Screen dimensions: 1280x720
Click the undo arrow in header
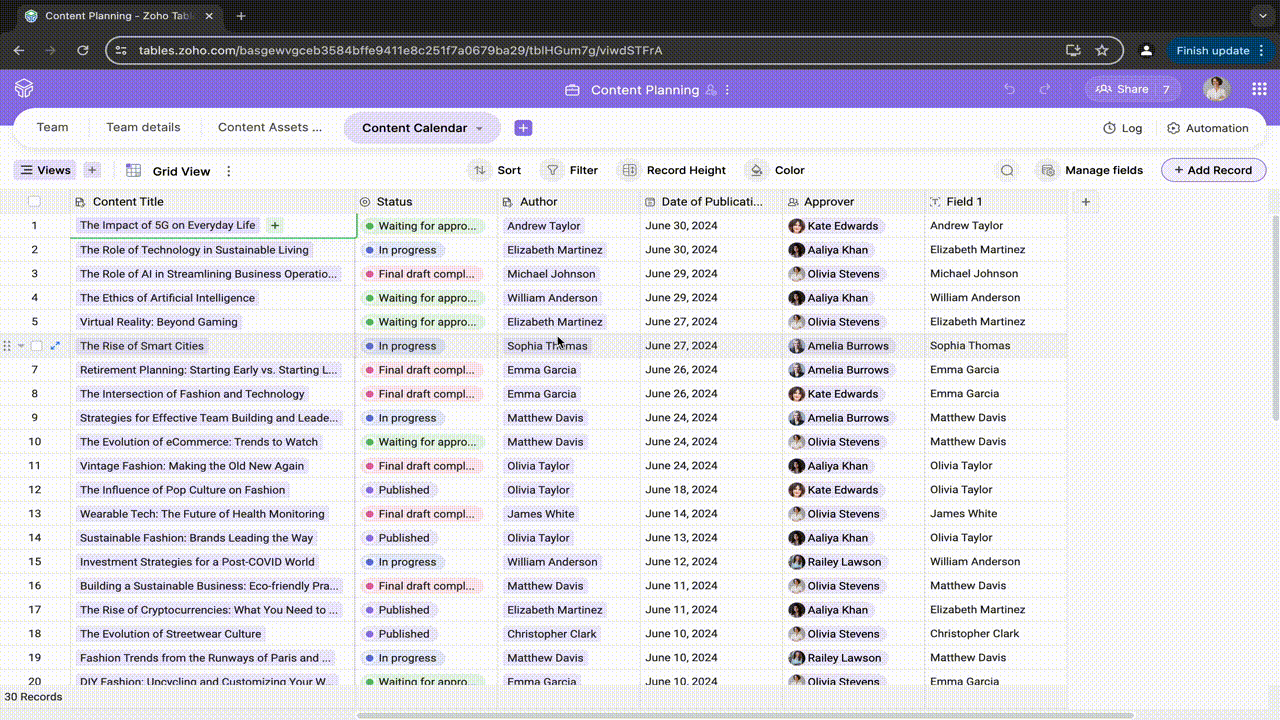click(x=1009, y=89)
